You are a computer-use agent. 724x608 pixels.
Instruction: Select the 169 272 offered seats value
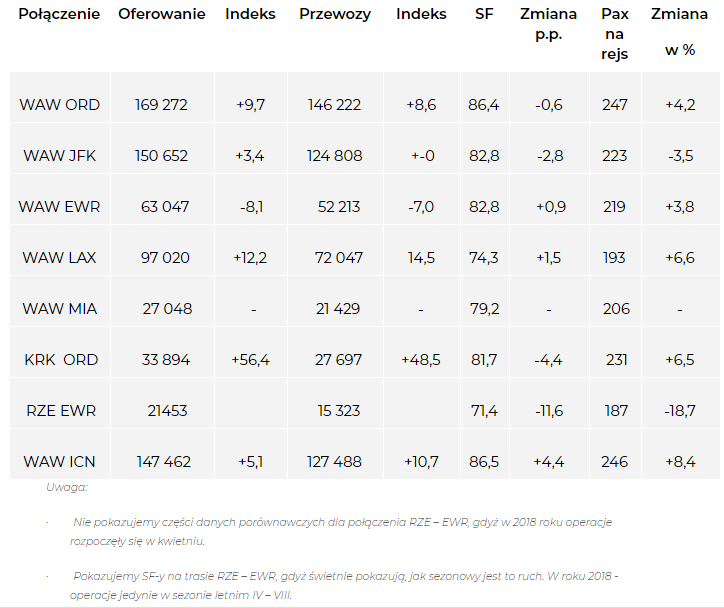[x=161, y=105]
